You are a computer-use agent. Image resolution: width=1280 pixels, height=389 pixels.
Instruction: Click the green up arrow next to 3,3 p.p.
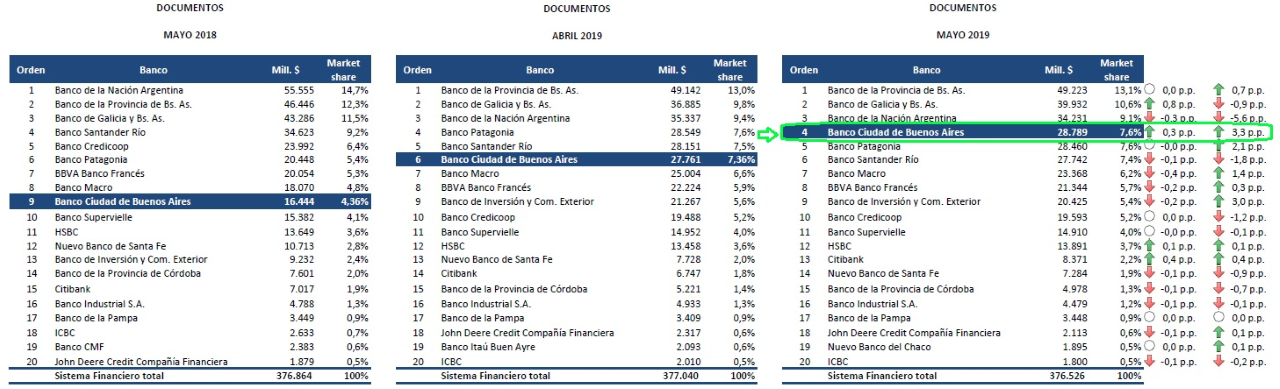click(x=1219, y=132)
